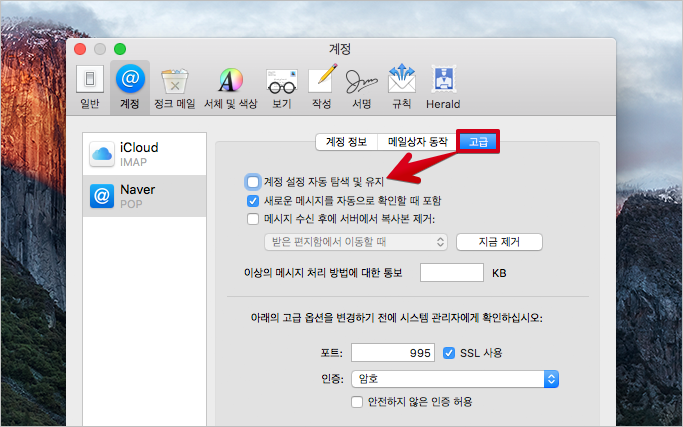This screenshot has height=427, width=683.
Task: Click the iCloud cloud icon
Action: pyautogui.click(x=102, y=154)
